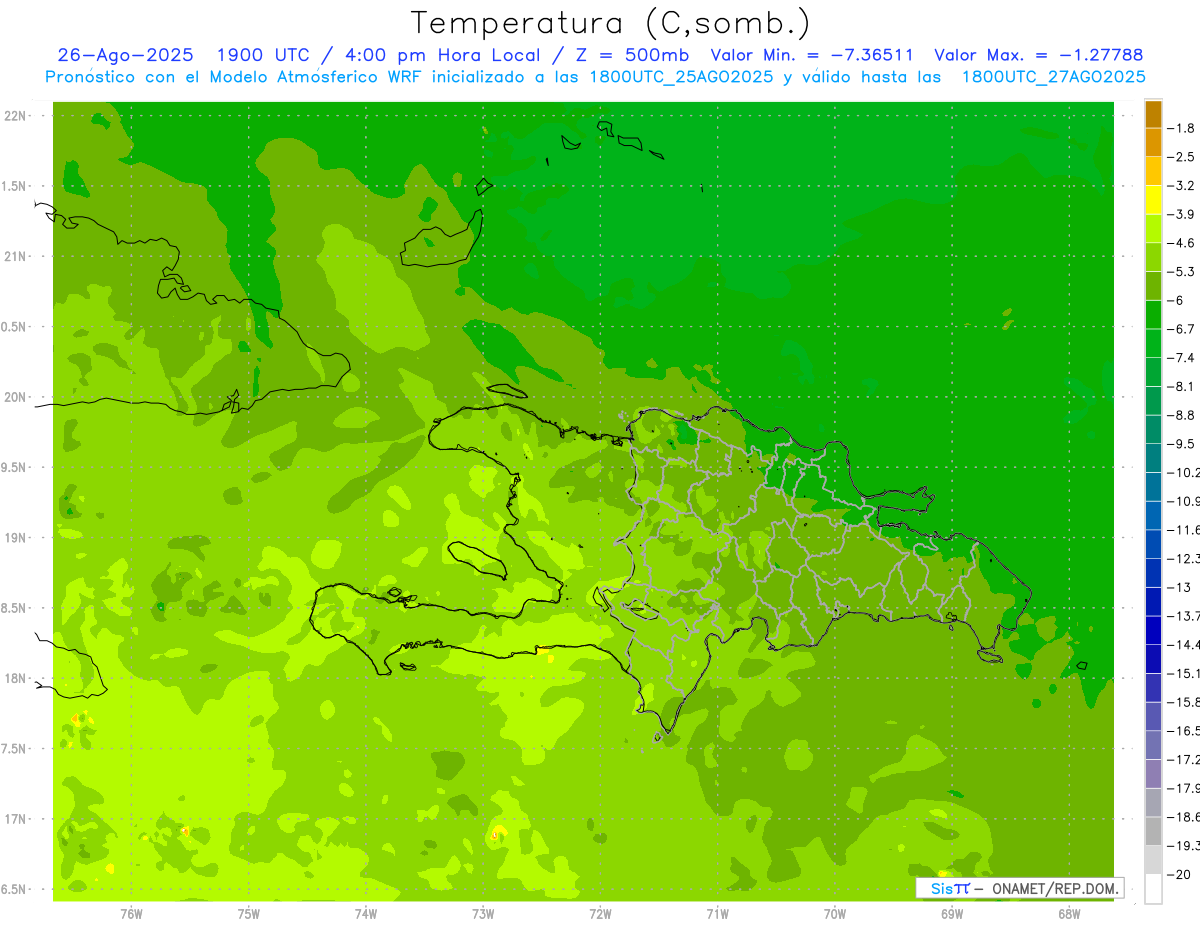Image resolution: width=1200 pixels, height=927 pixels.
Task: Click the 4:00 pm Hora Local text
Action: (444, 55)
